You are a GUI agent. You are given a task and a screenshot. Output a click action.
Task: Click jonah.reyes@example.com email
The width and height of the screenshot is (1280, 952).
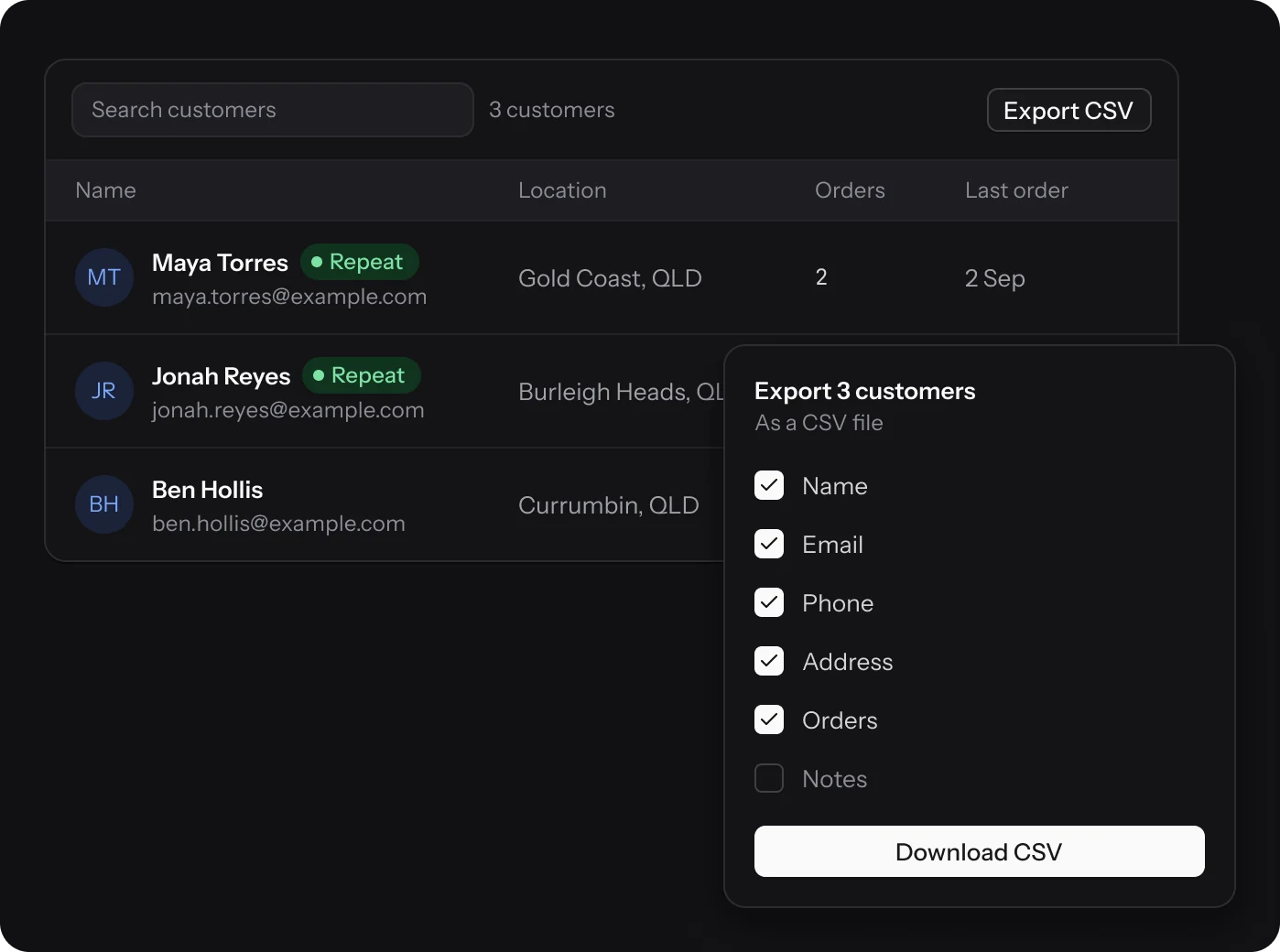pyautogui.click(x=288, y=410)
